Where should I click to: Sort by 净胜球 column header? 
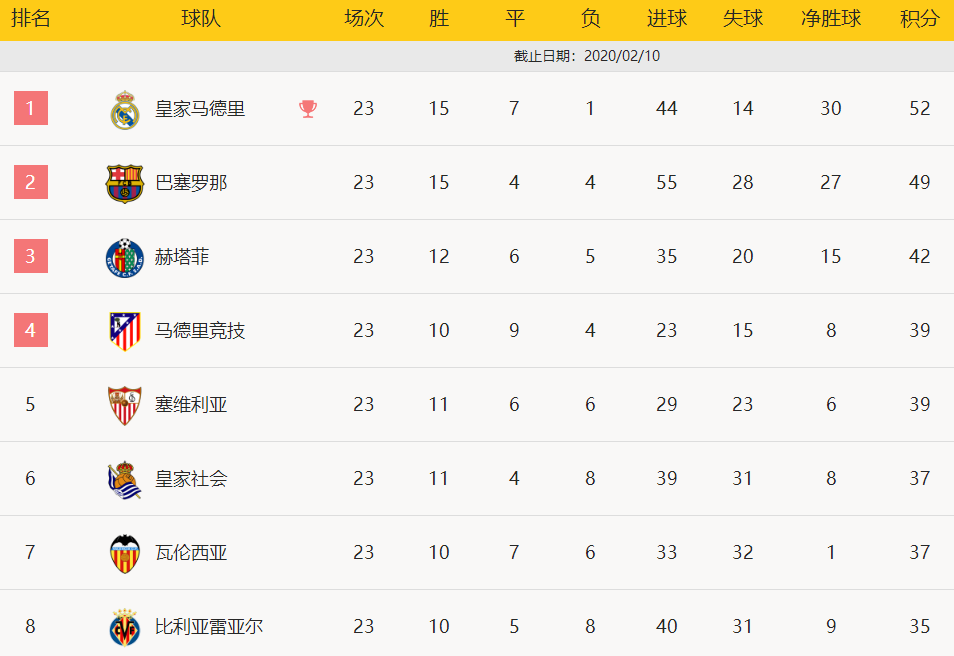click(830, 19)
